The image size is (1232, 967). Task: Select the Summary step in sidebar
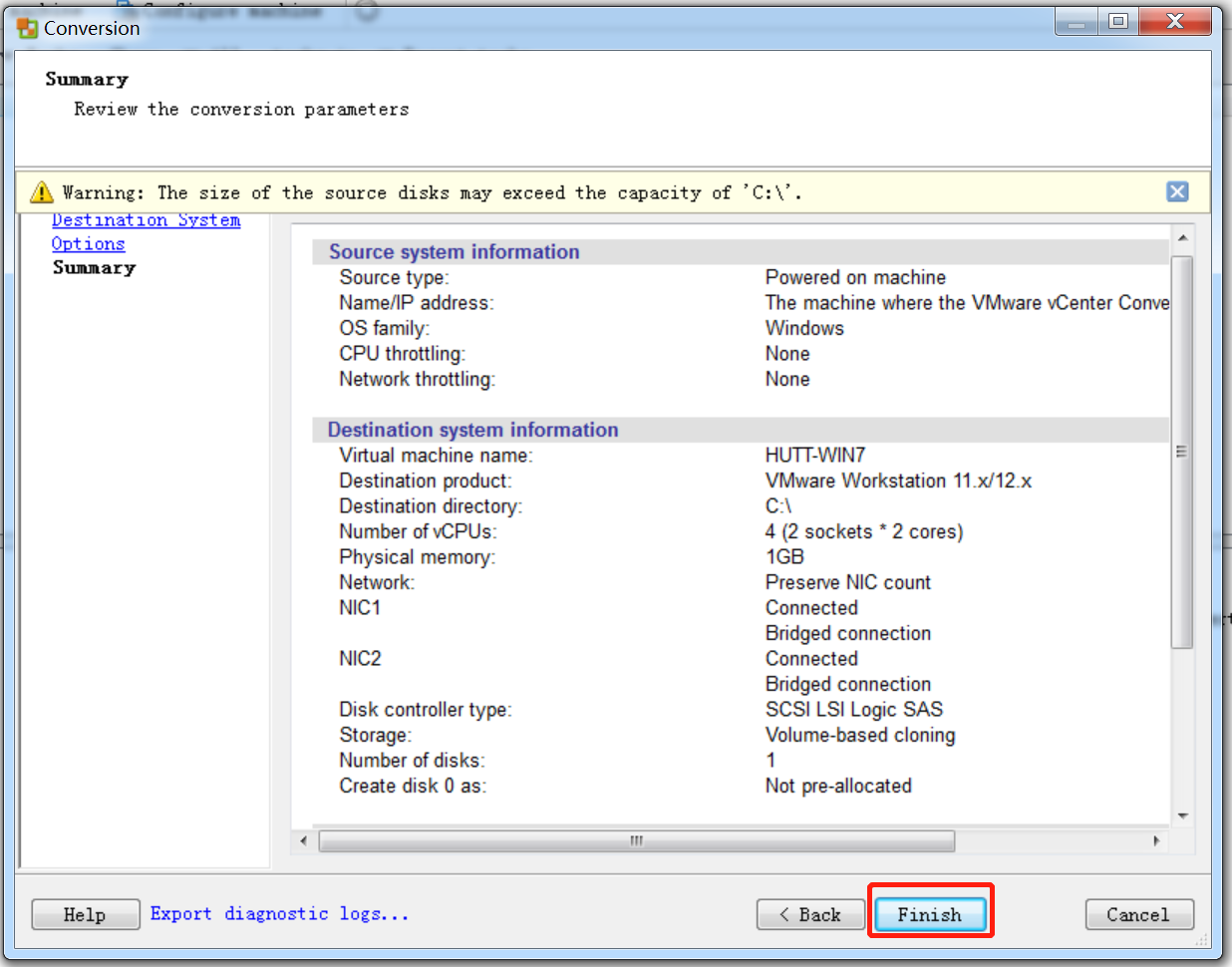coord(94,267)
